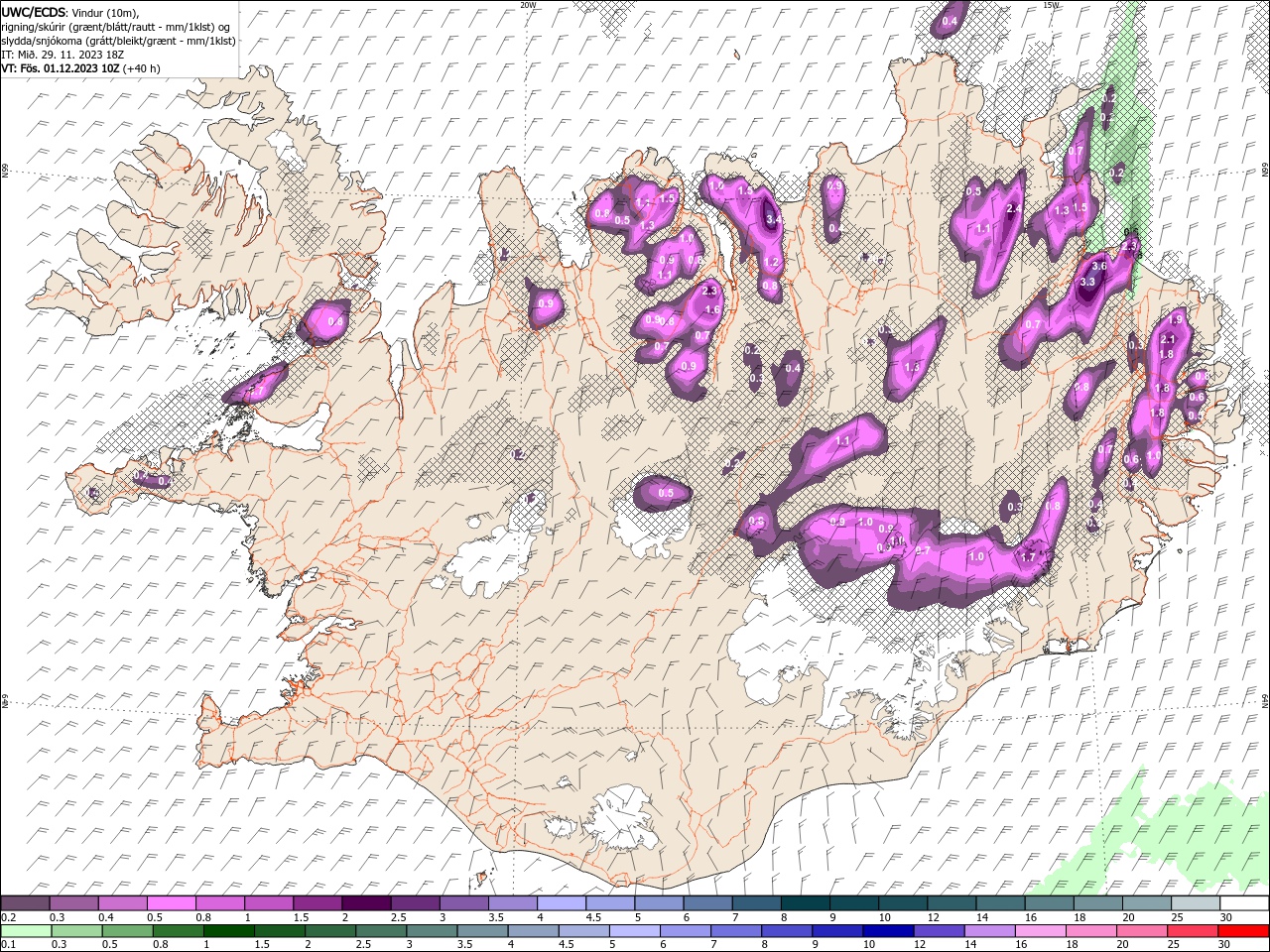The image size is (1270, 952).
Task: Click the '1.9' value at the far east
Action: point(1177,320)
